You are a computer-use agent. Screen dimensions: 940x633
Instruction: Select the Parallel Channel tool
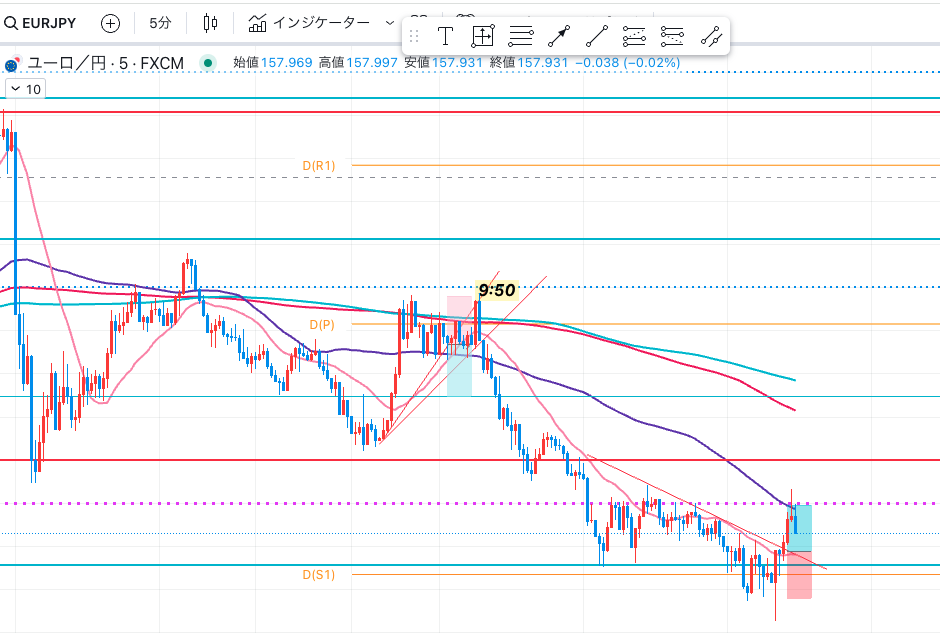point(710,37)
